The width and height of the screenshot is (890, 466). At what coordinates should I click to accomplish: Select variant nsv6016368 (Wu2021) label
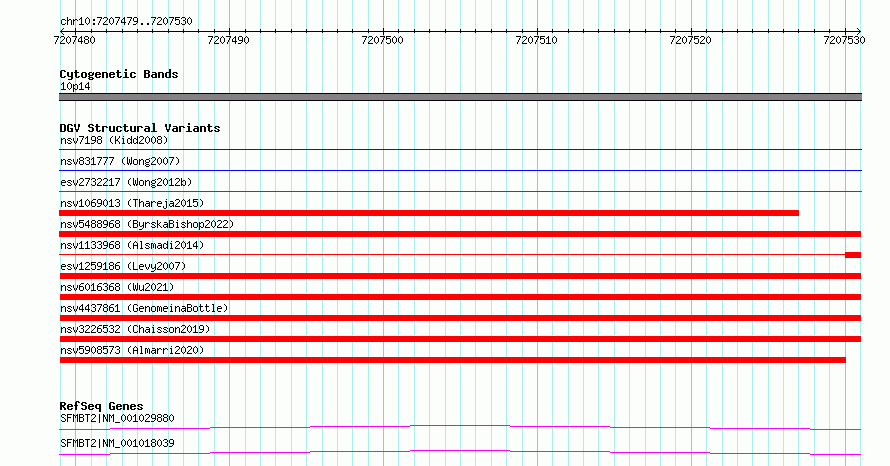pos(117,287)
